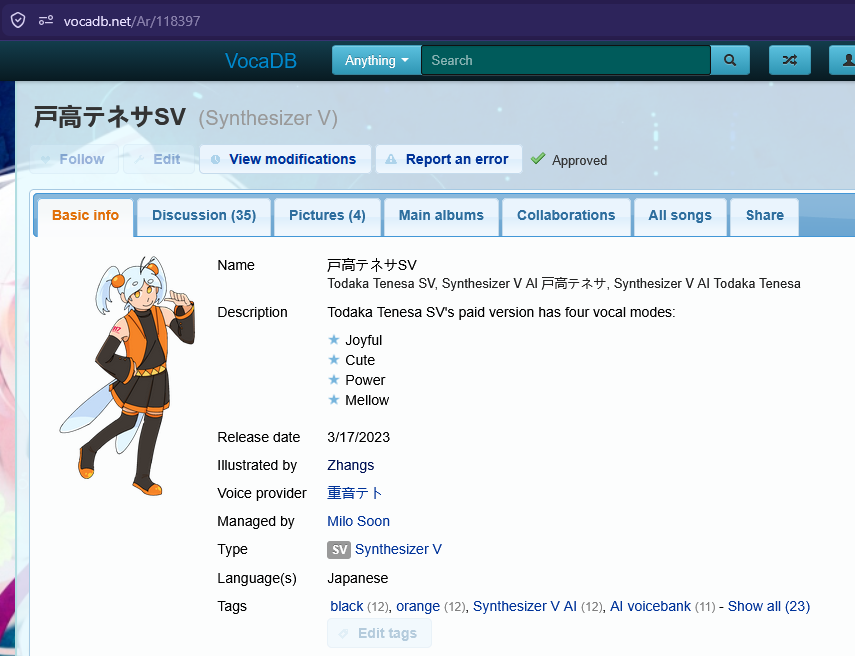Click Report an error button
Viewport: 855px width, 656px height.
[449, 159]
